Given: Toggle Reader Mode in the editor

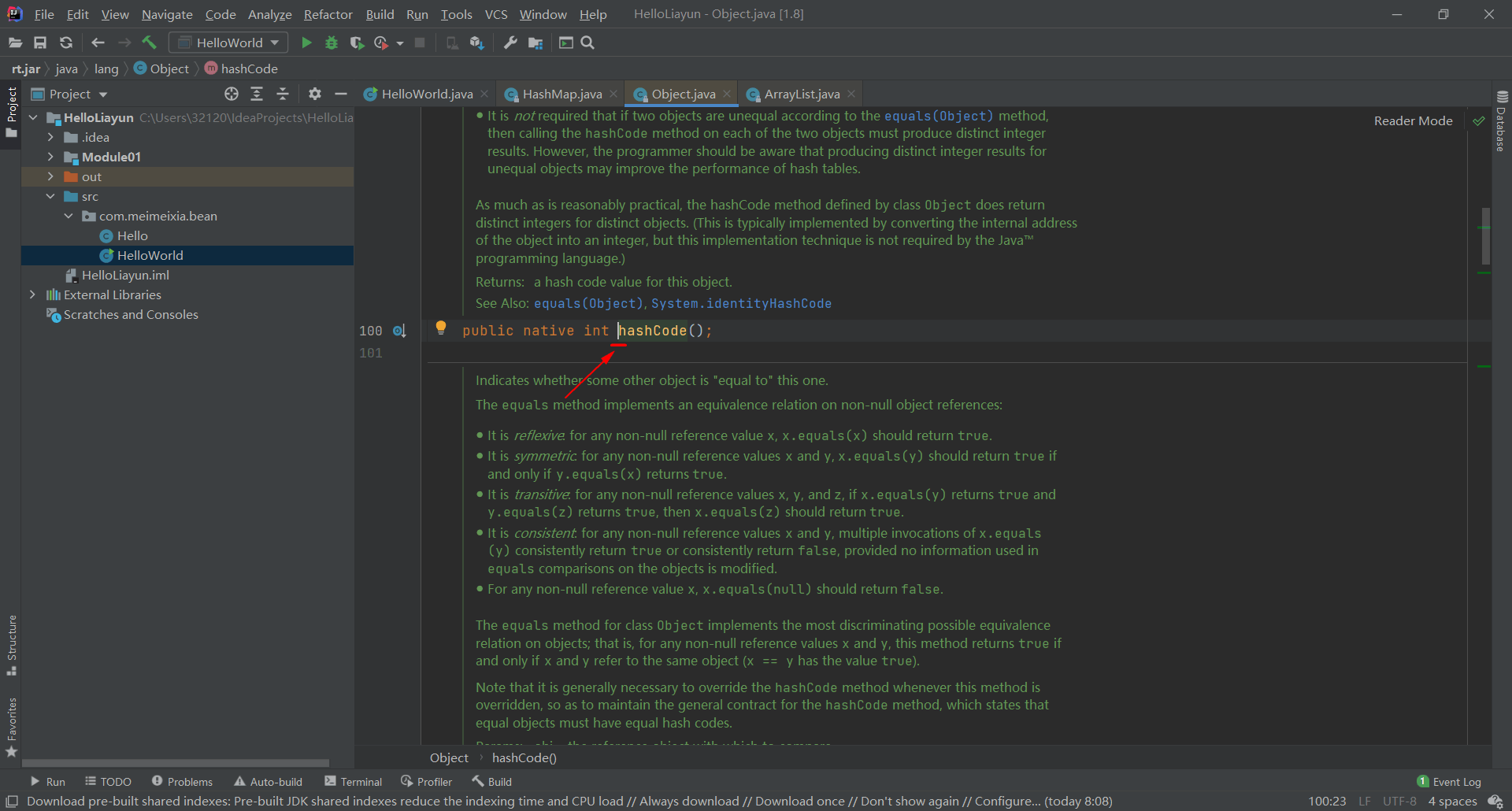Looking at the screenshot, I should (x=1413, y=120).
